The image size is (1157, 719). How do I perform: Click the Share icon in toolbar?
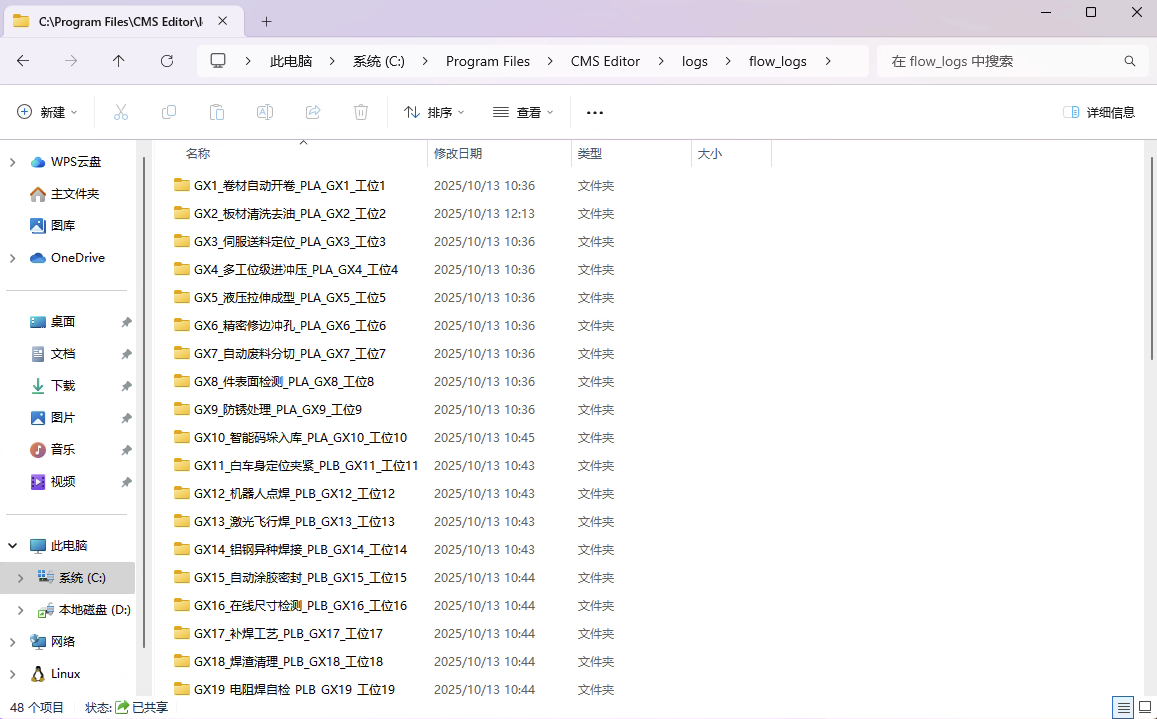pyautogui.click(x=313, y=112)
